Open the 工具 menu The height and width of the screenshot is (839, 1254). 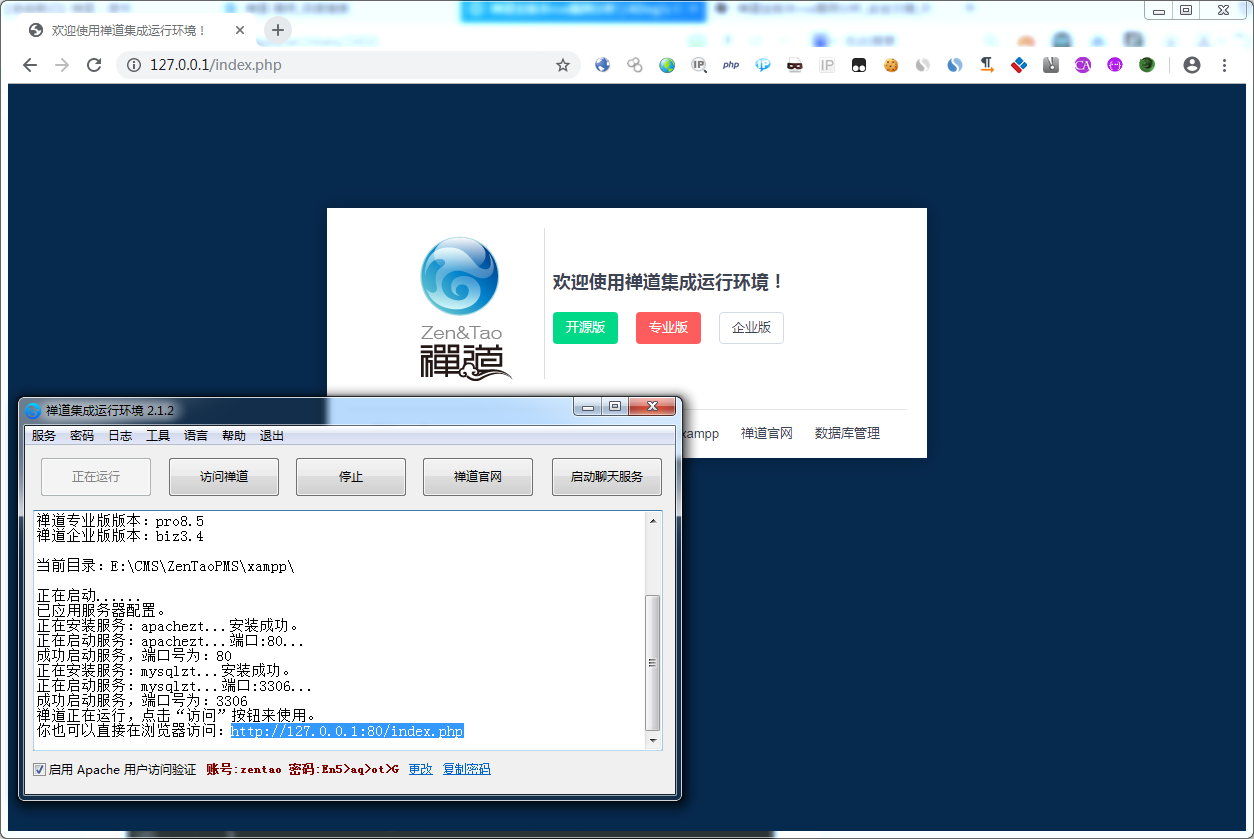pos(158,436)
